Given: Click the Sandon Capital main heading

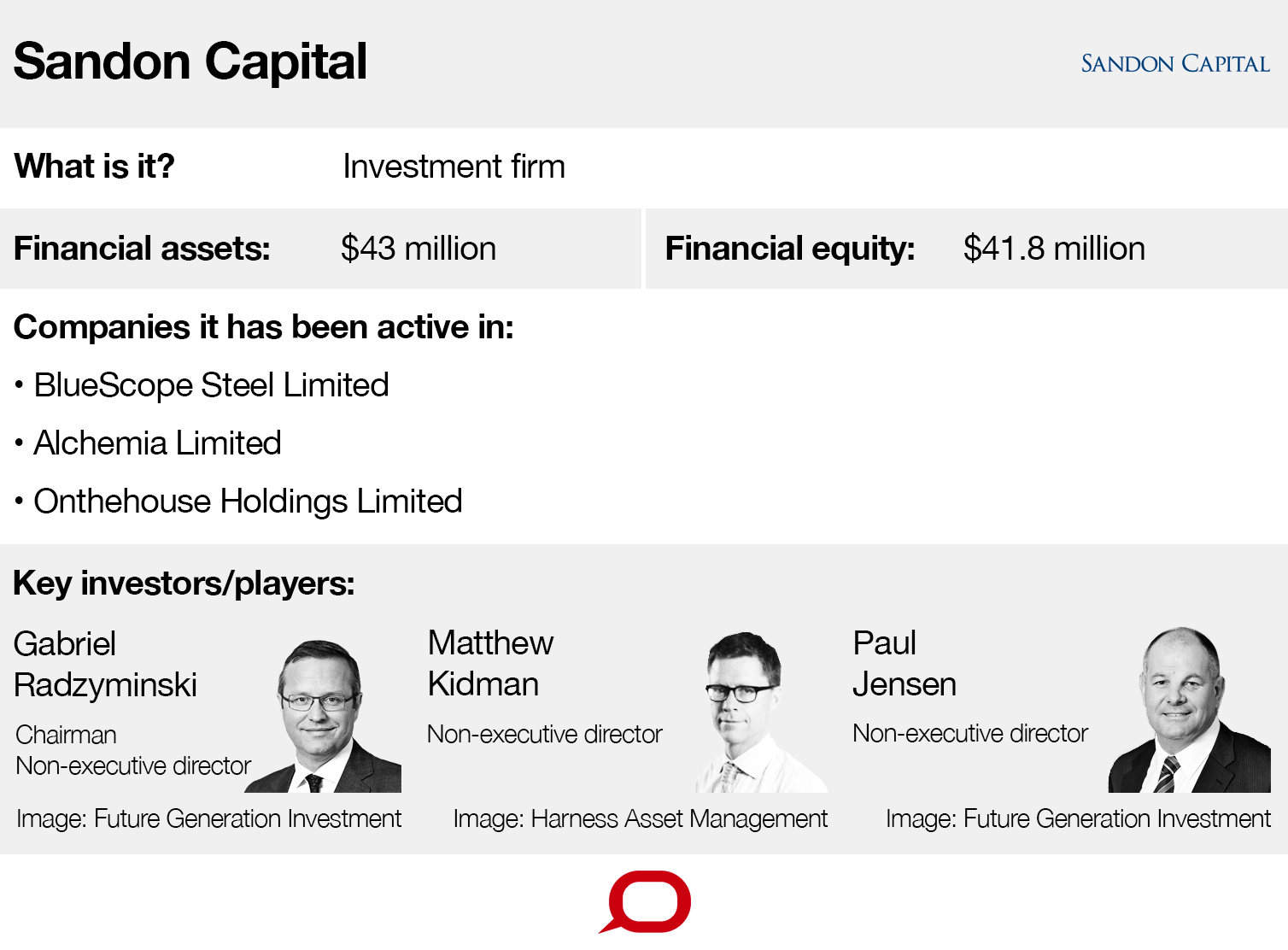Looking at the screenshot, I should pyautogui.click(x=190, y=62).
